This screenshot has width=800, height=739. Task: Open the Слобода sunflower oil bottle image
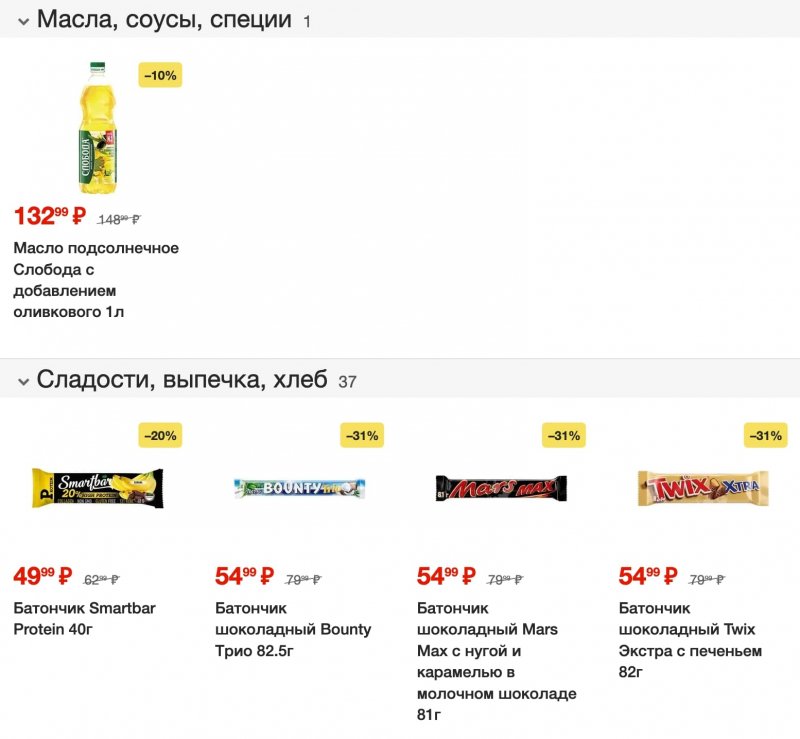pos(98,128)
